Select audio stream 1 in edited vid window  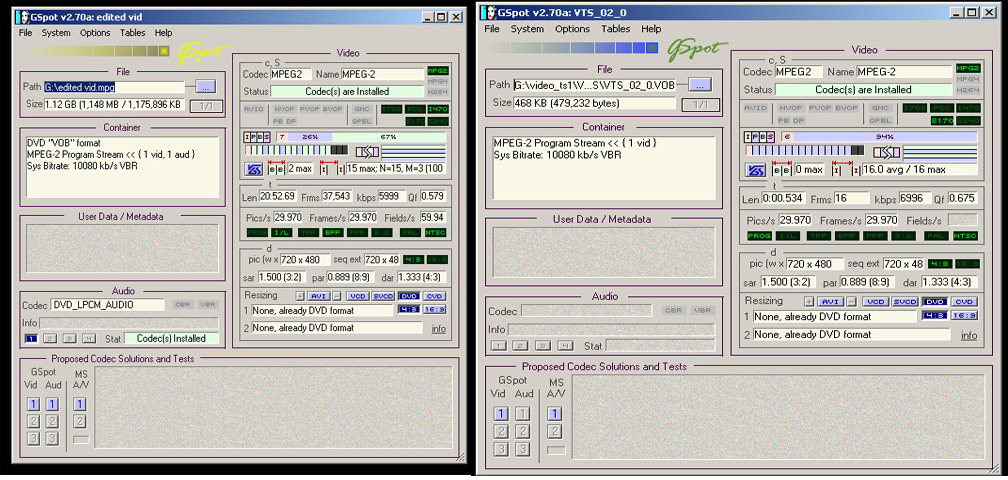click(32, 338)
